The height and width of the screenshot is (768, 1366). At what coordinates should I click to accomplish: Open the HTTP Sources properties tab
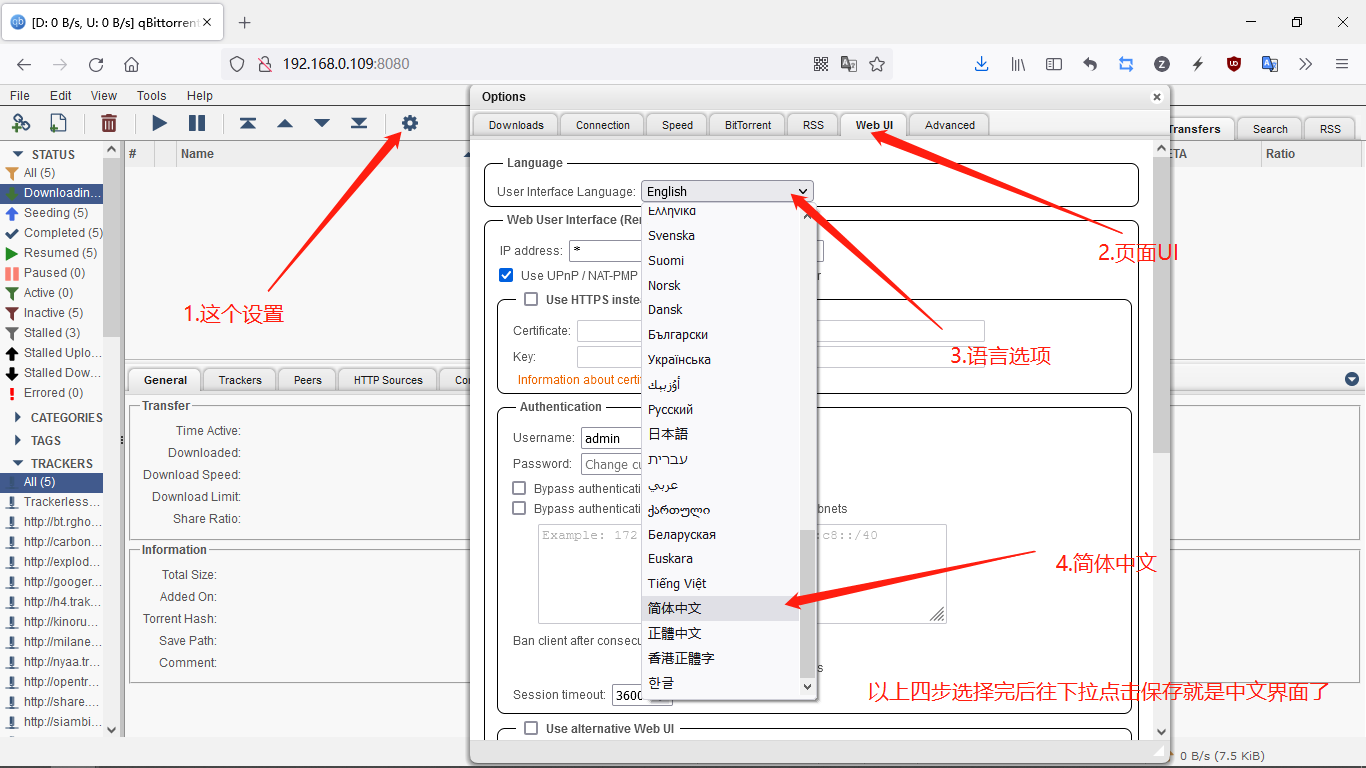pos(388,380)
